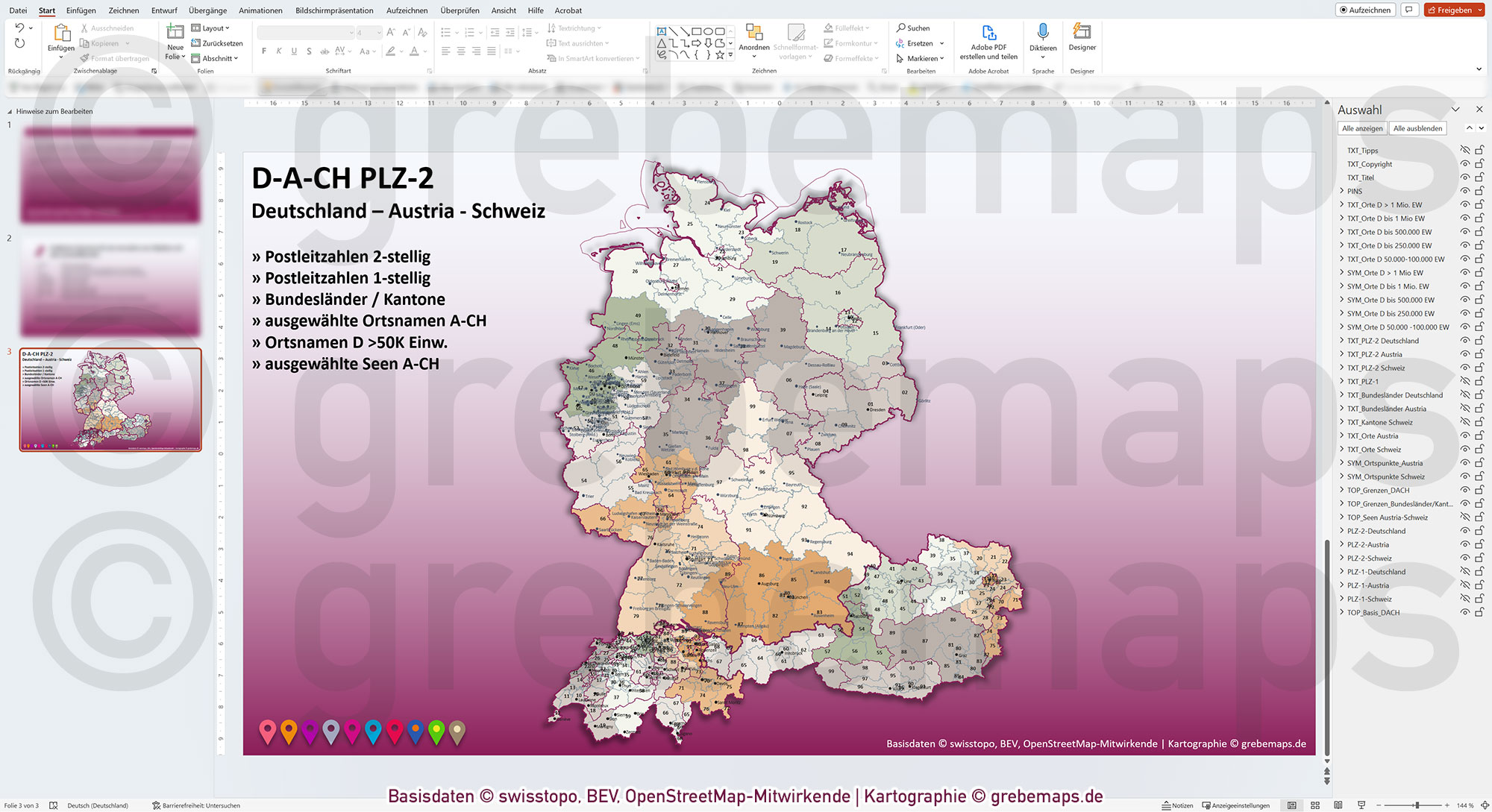This screenshot has width=1492, height=812.
Task: Show the hidden TXT_Tipps element
Action: click(x=1467, y=150)
